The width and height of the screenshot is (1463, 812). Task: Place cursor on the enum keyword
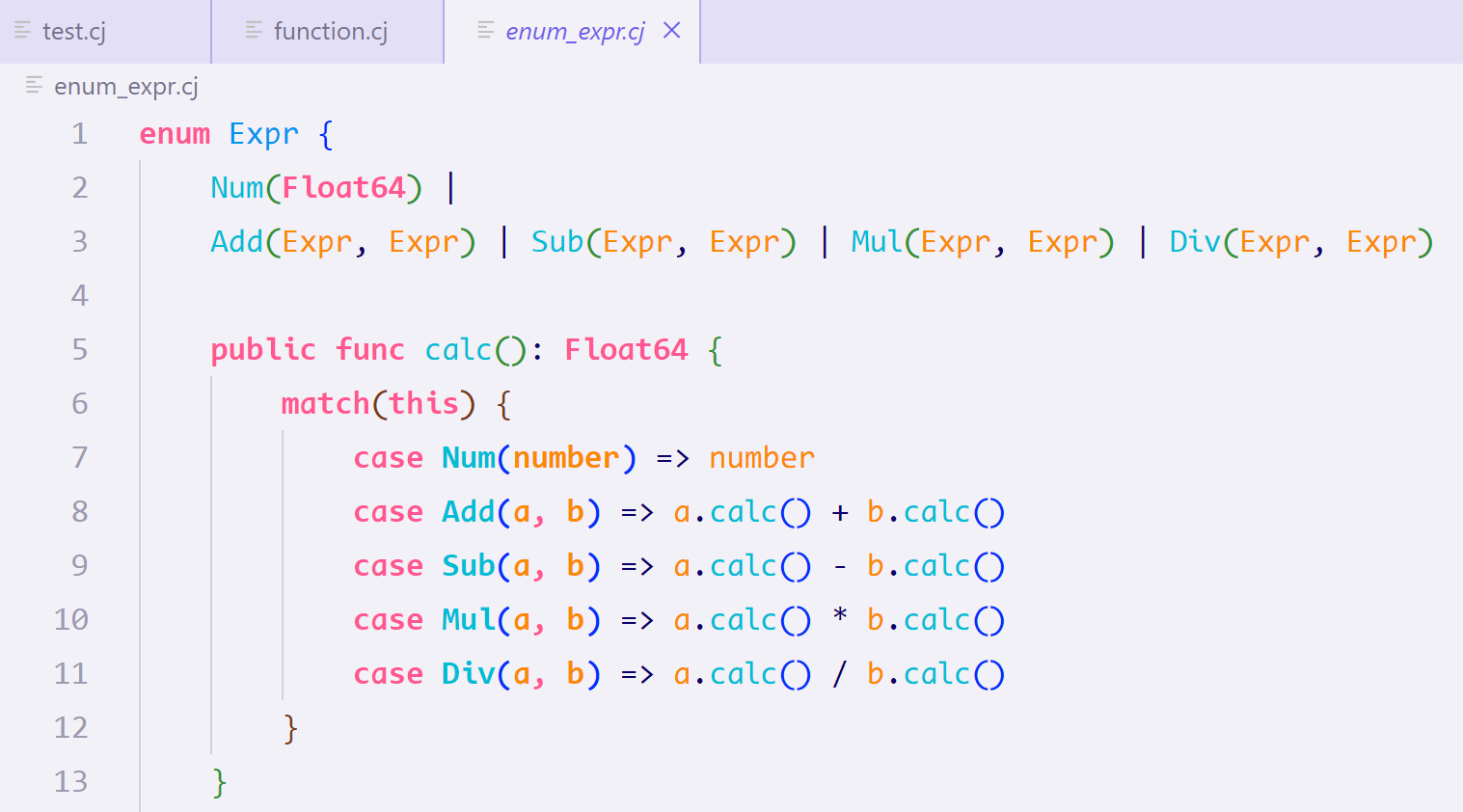tap(174, 134)
